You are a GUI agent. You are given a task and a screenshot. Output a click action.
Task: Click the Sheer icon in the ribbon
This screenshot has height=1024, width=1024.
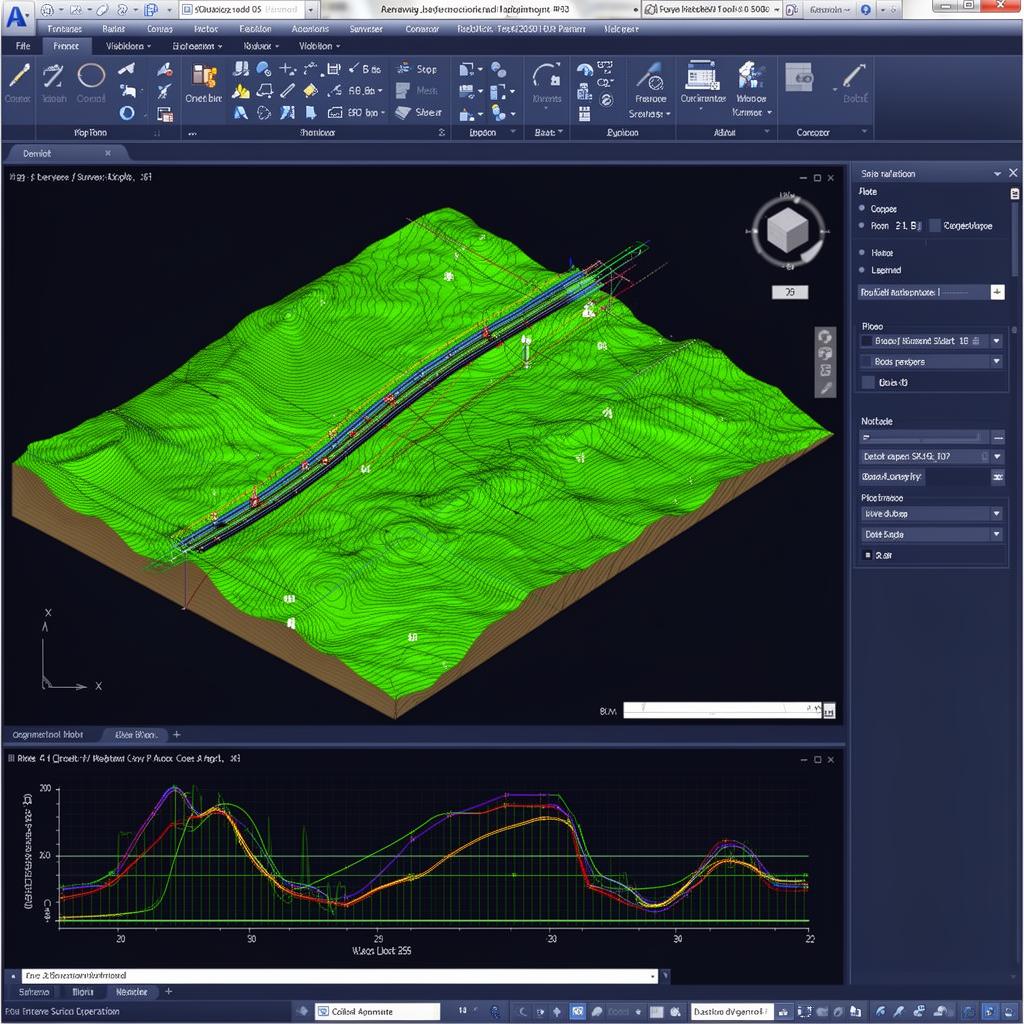404,112
